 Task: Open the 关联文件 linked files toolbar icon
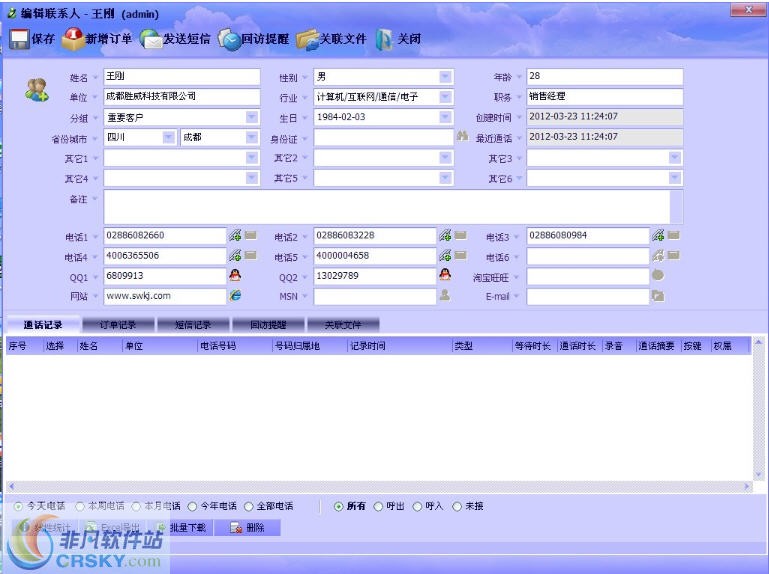(308, 39)
